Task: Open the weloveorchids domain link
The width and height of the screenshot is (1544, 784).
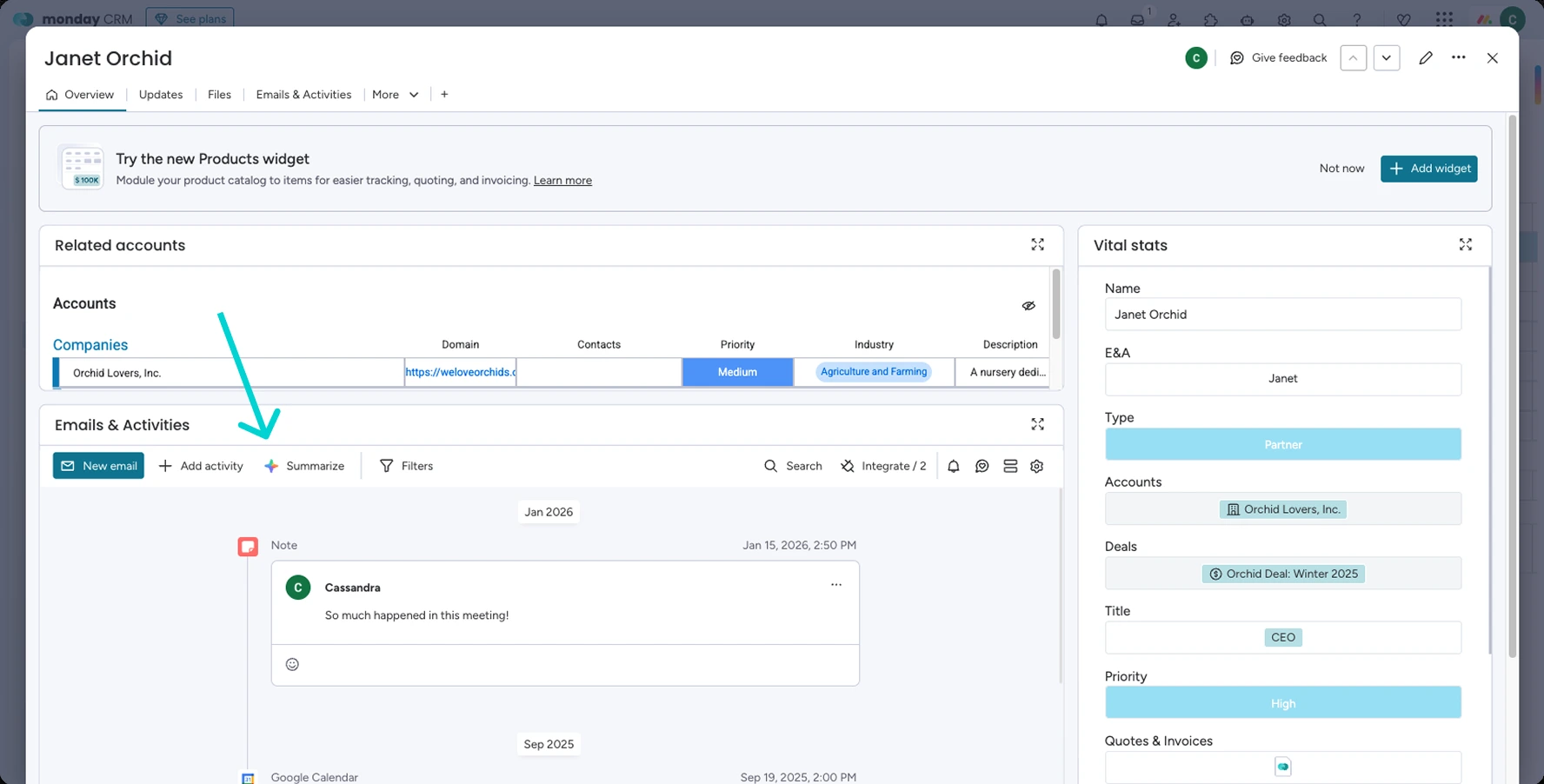Action: (x=461, y=372)
